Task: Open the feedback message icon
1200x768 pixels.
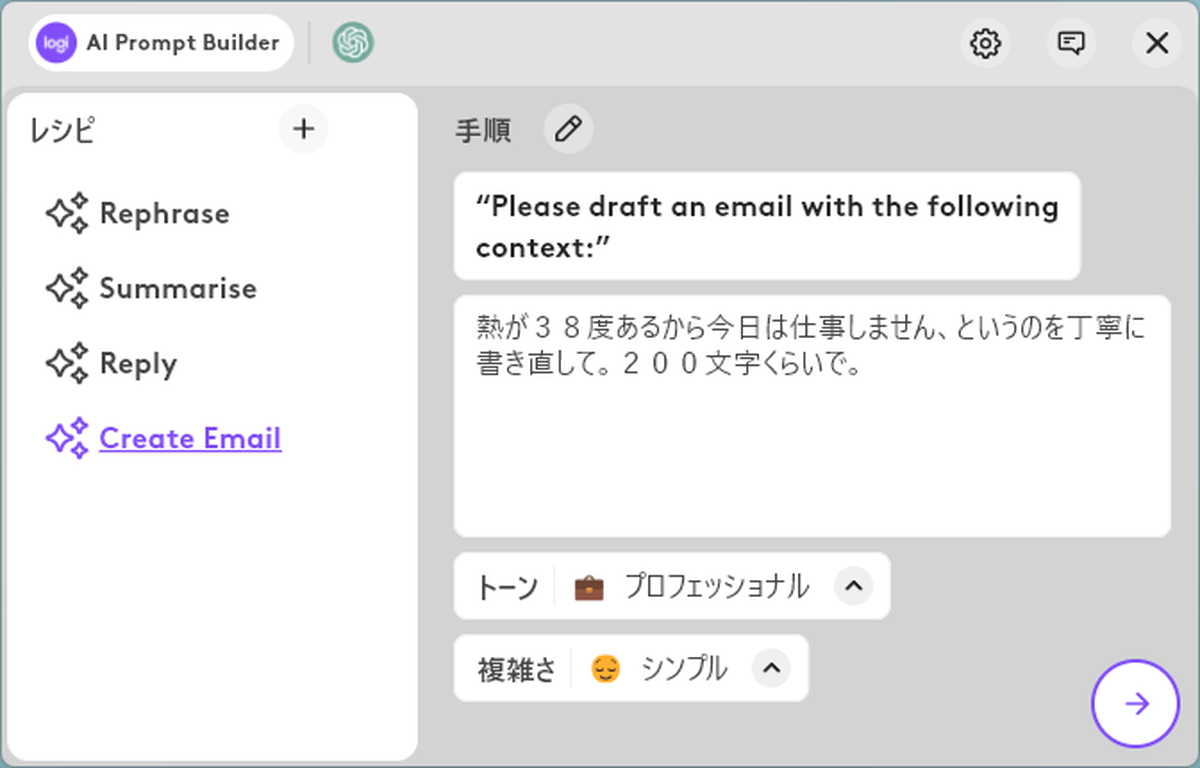Action: click(x=1071, y=43)
